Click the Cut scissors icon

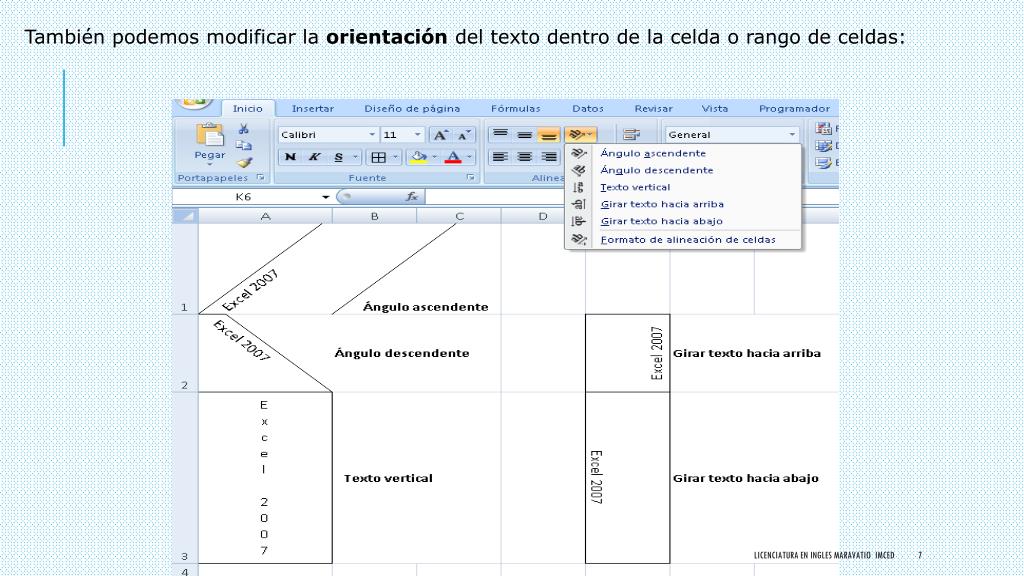point(244,129)
